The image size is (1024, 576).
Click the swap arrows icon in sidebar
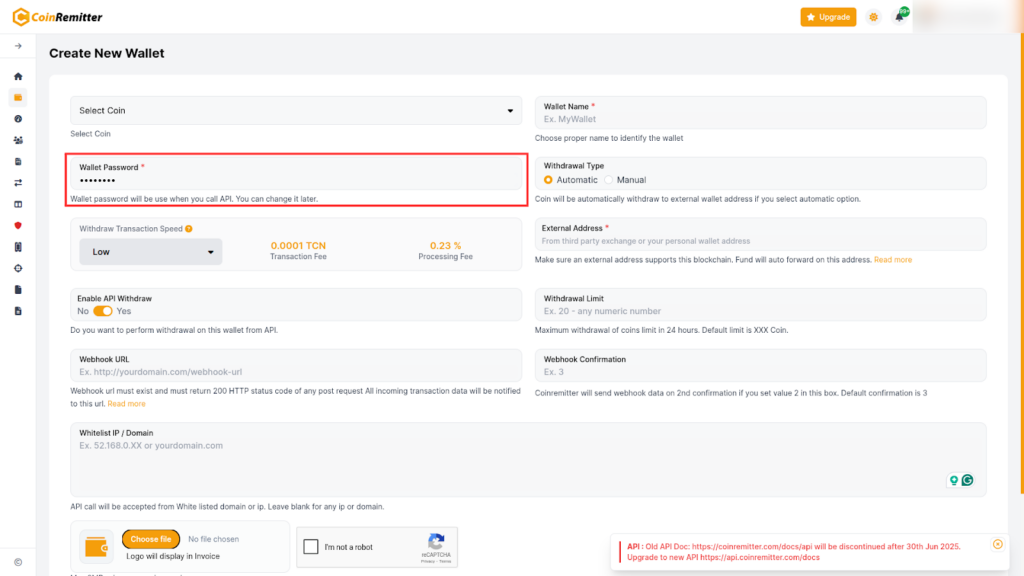pos(18,183)
